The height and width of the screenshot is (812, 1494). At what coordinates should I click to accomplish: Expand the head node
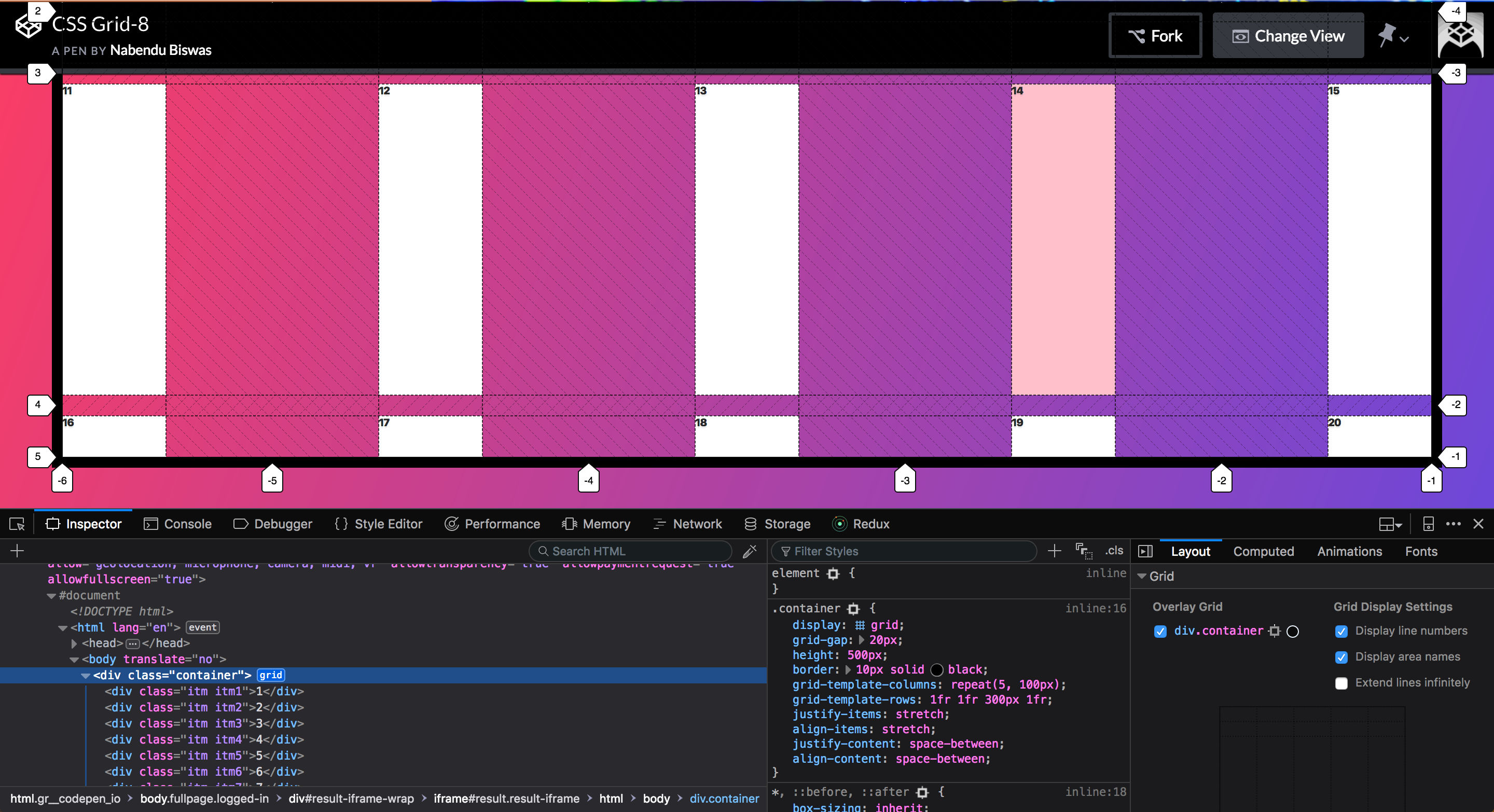coord(74,643)
